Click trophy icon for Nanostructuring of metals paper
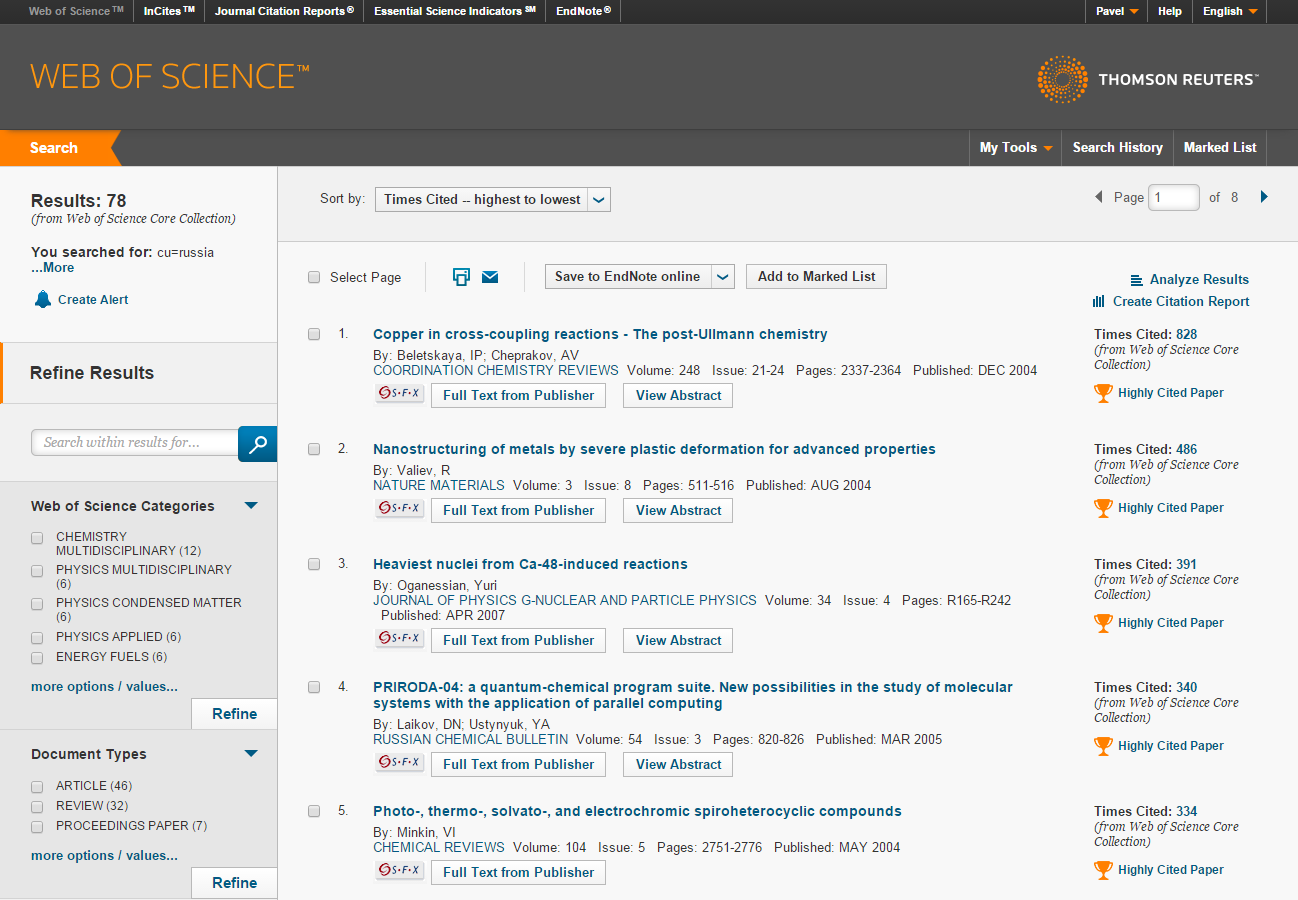The width and height of the screenshot is (1298, 900). pyautogui.click(x=1103, y=508)
